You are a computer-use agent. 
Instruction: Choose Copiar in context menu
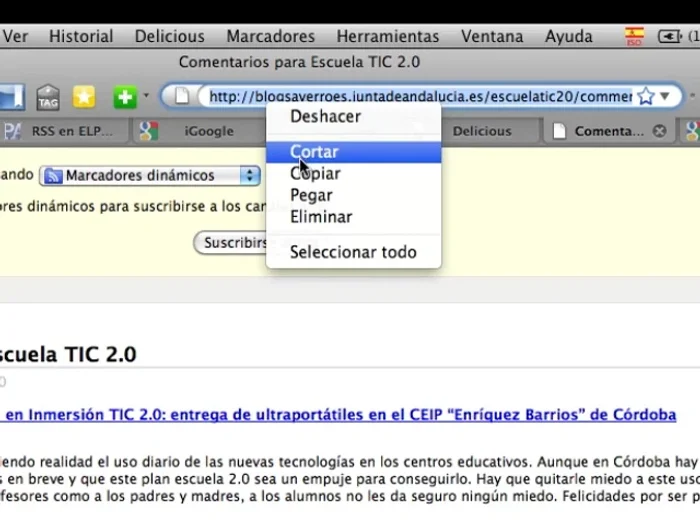[354, 173]
